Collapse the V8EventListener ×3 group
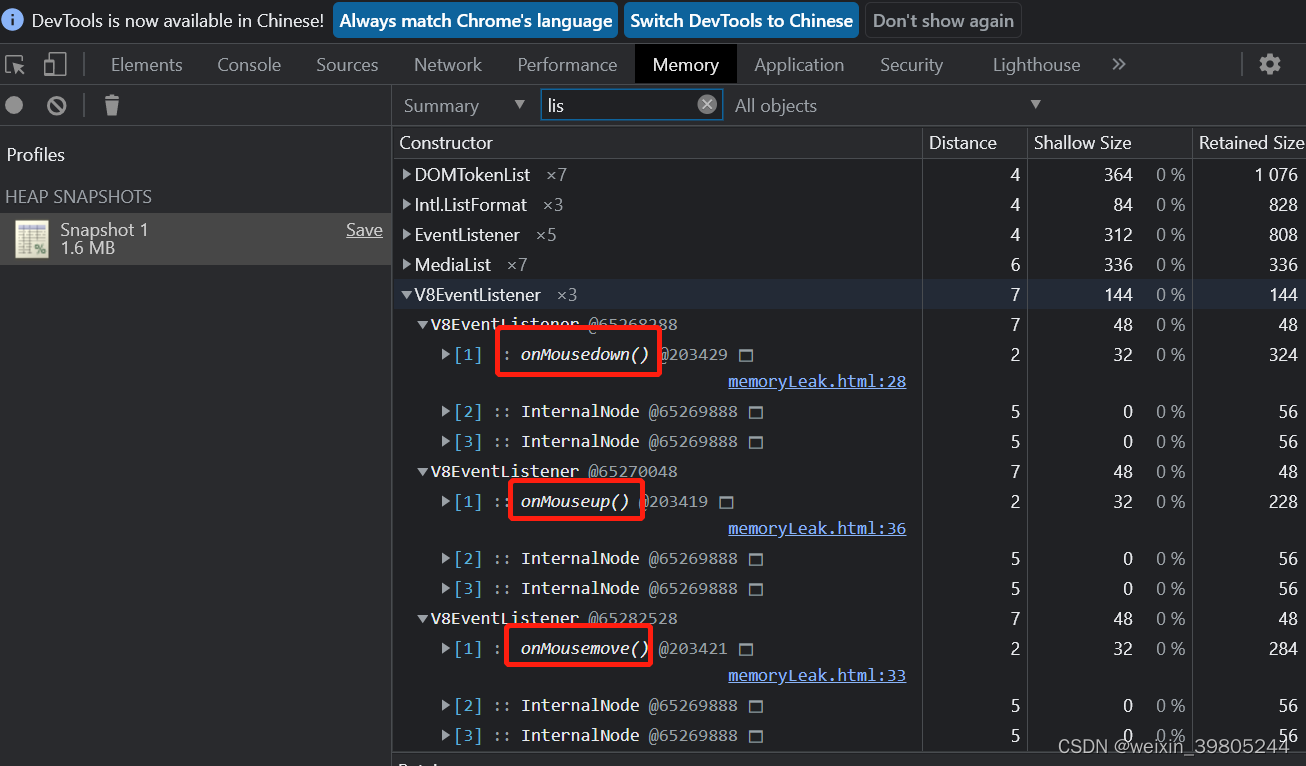 click(x=407, y=295)
